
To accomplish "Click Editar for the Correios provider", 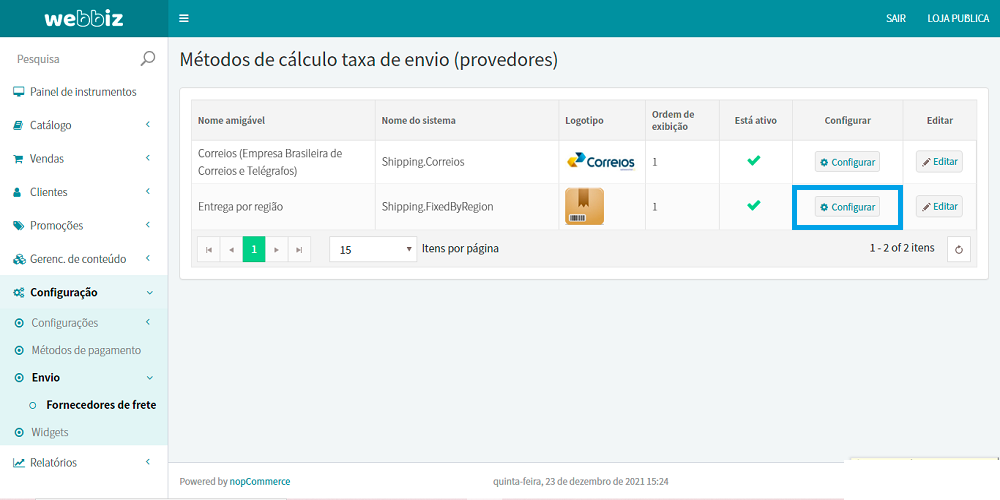I will pos(939,161).
